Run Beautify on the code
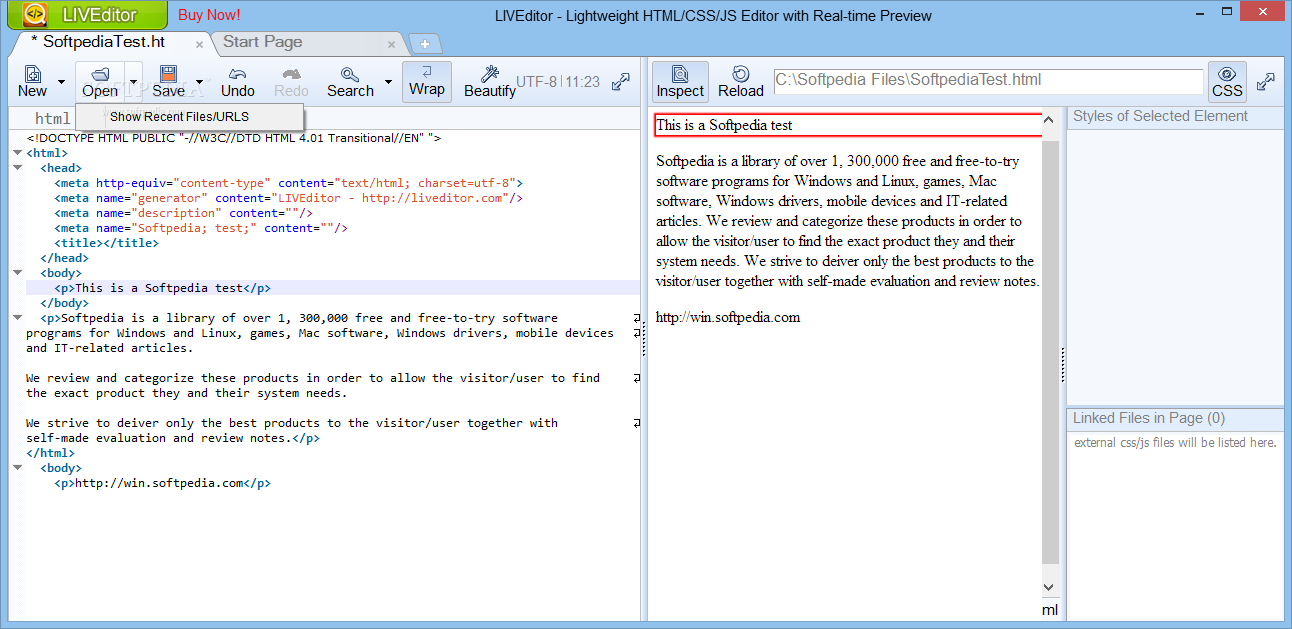 pos(489,82)
